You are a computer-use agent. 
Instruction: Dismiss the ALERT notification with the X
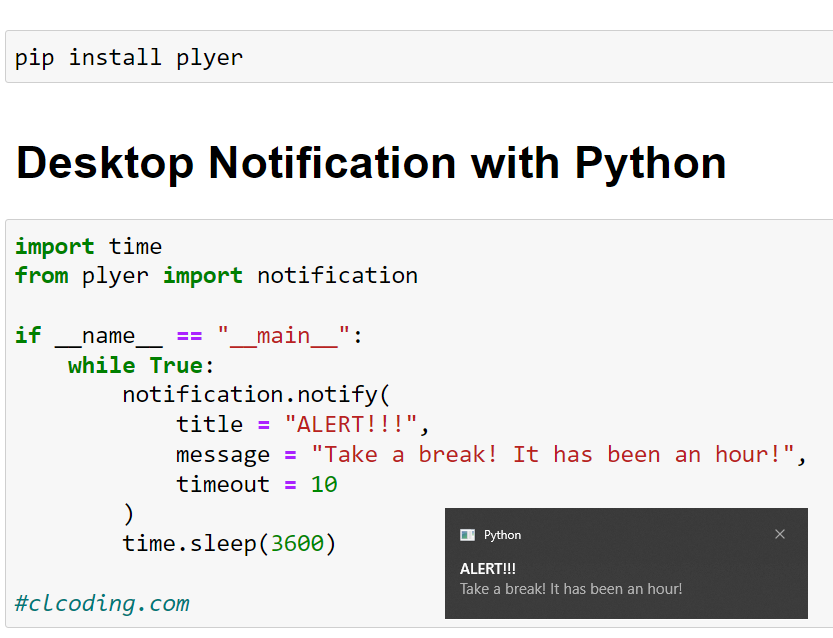tap(780, 534)
